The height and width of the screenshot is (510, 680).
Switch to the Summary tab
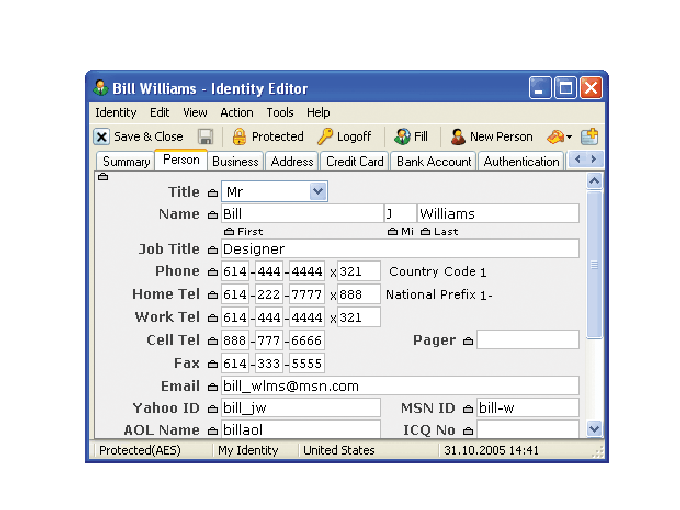[x=126, y=162]
